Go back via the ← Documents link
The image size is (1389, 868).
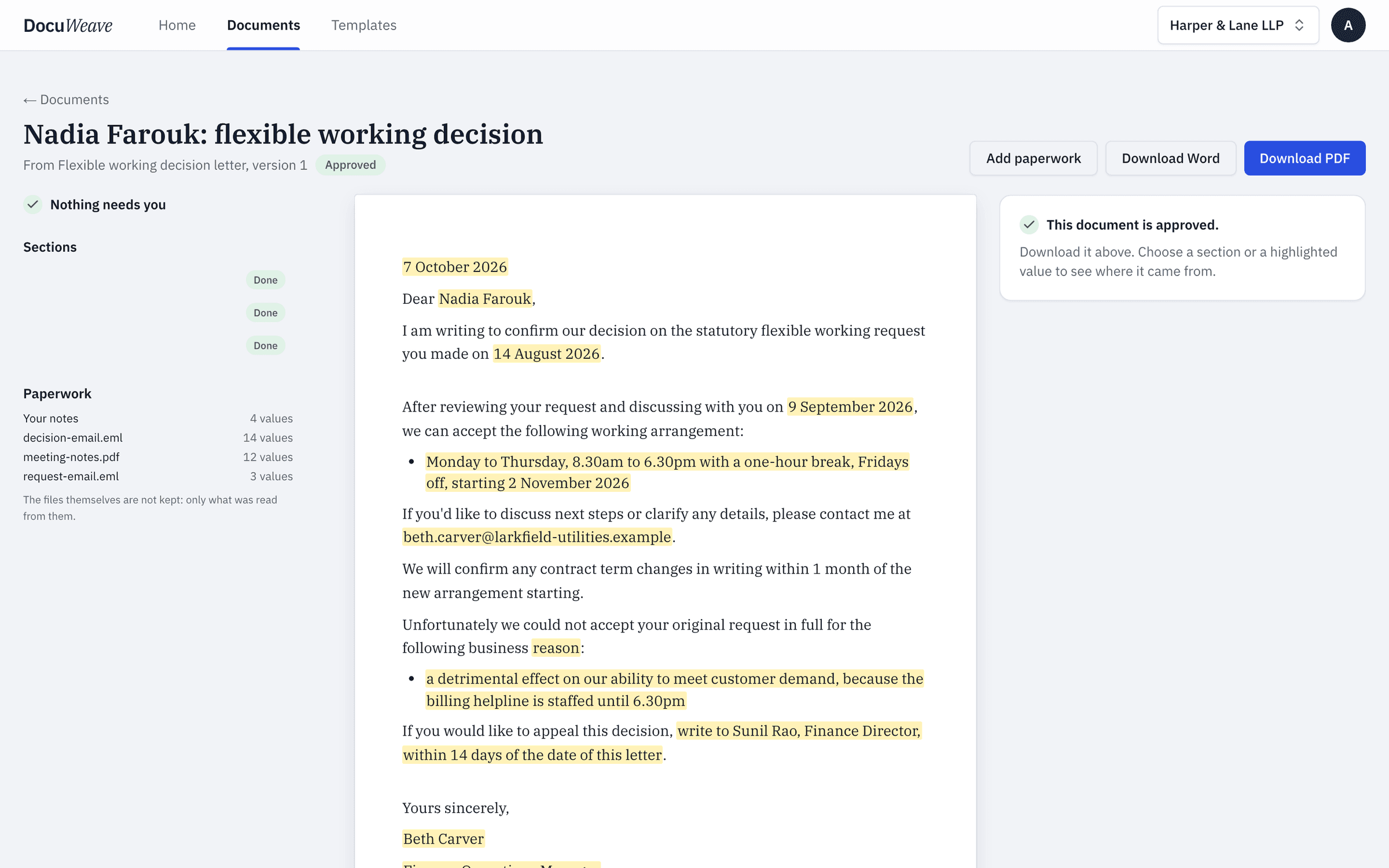point(66,100)
